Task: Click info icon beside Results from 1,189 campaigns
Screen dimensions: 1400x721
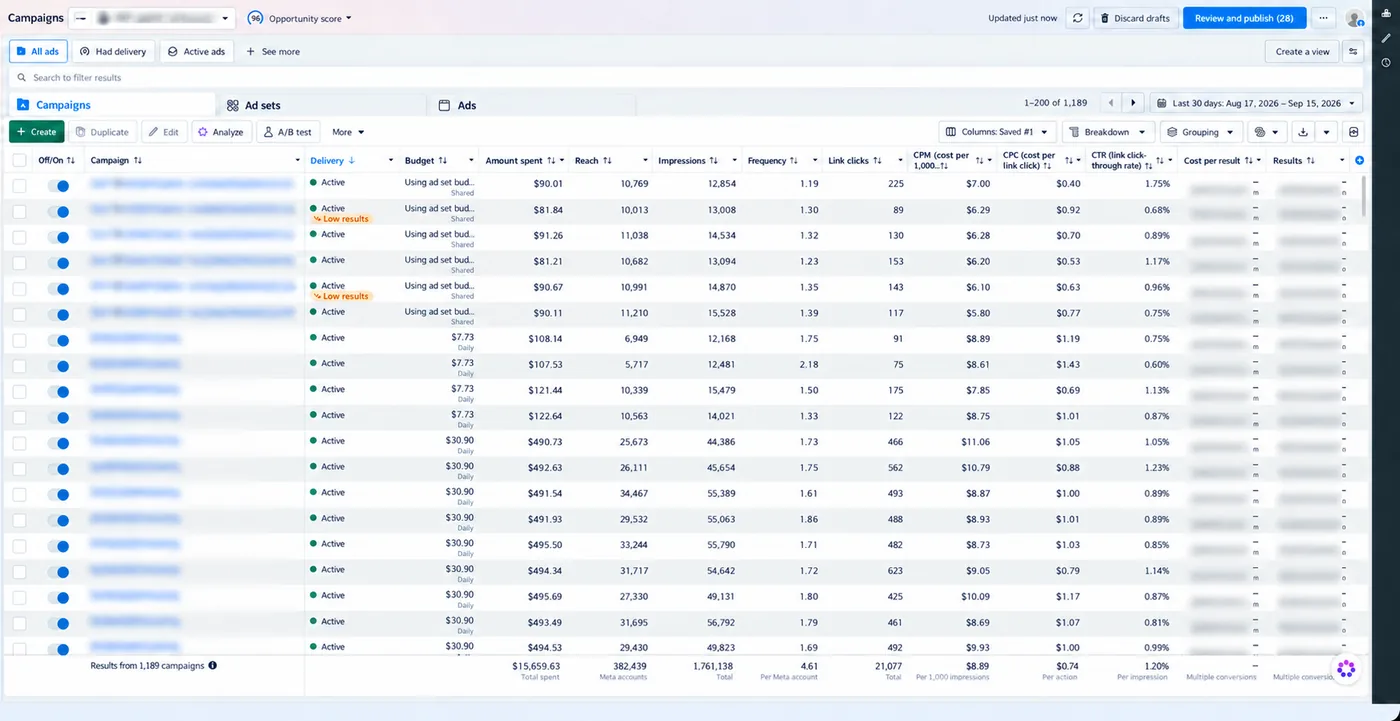Action: [212, 665]
